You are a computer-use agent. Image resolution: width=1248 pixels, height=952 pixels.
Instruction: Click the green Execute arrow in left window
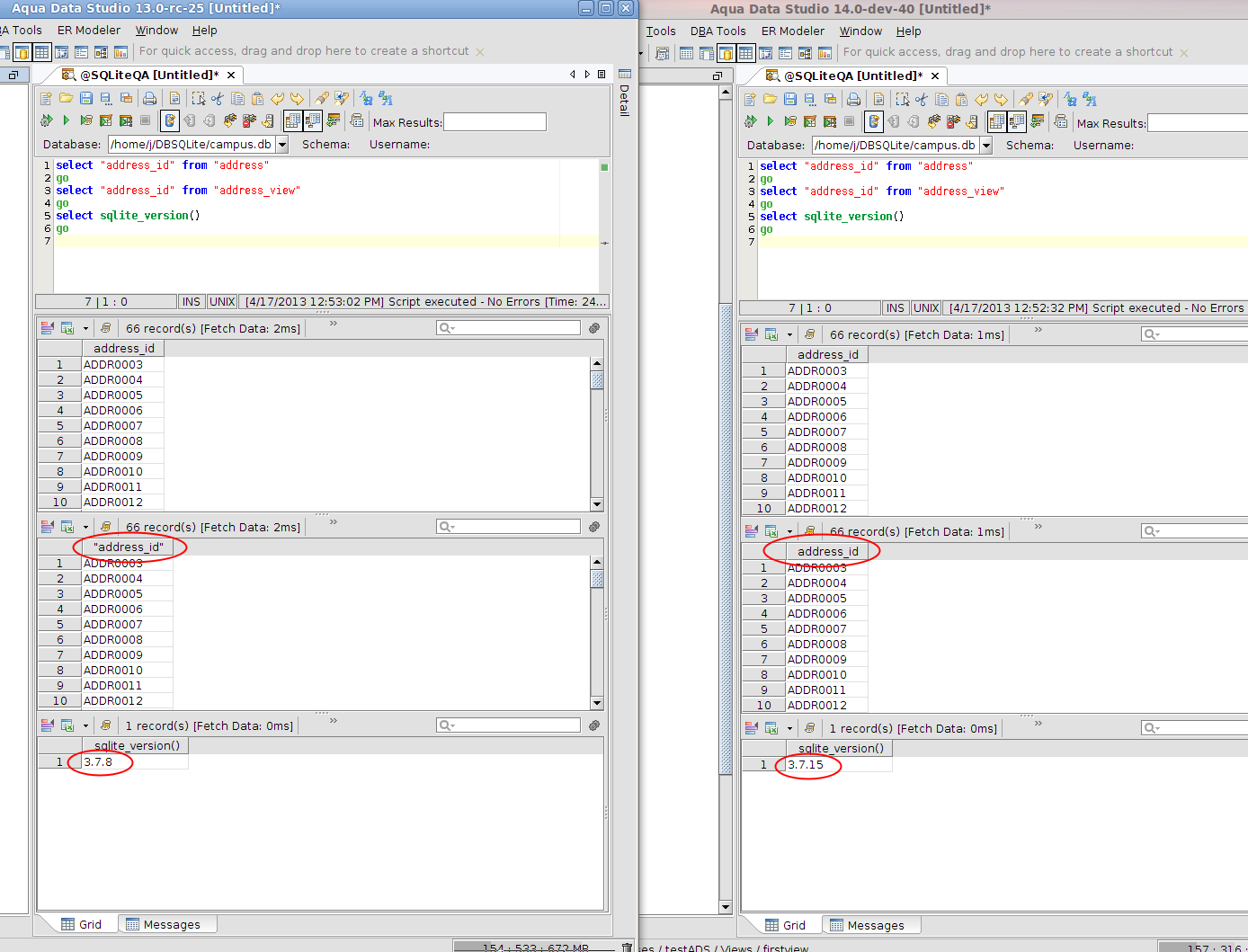pos(66,120)
